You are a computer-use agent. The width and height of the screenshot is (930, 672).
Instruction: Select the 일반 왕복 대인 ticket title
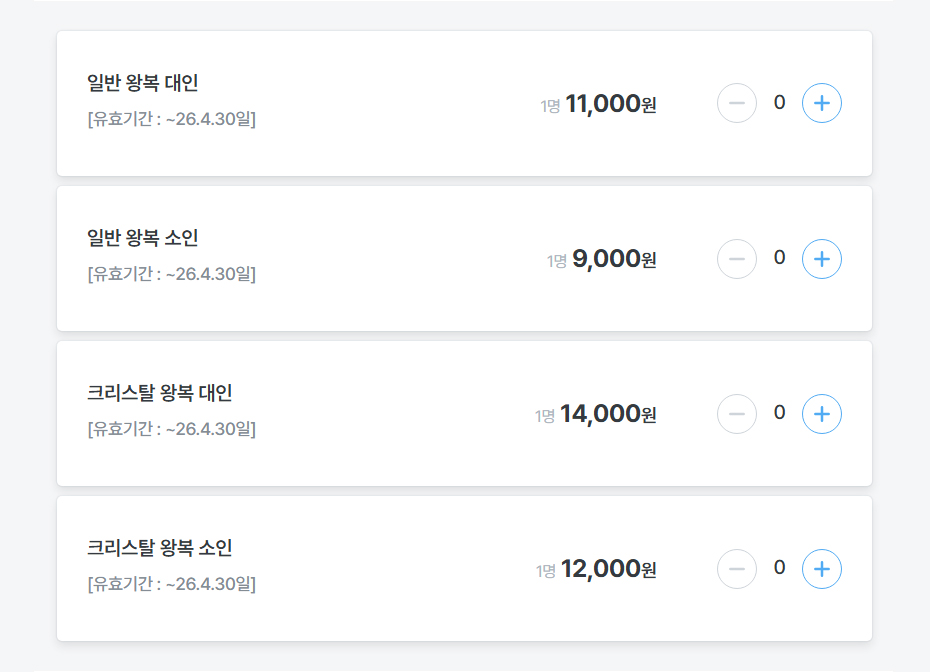coord(142,83)
